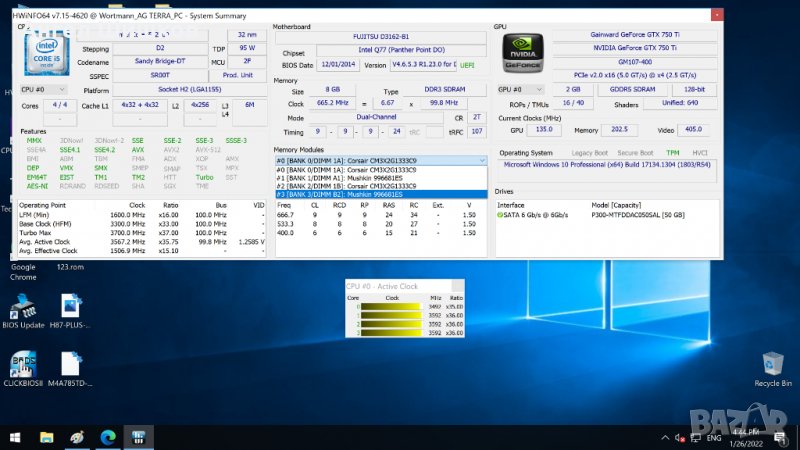This screenshot has width=800, height=450.
Task: Launch Microsoft Edge from the taskbar
Action: [107, 437]
